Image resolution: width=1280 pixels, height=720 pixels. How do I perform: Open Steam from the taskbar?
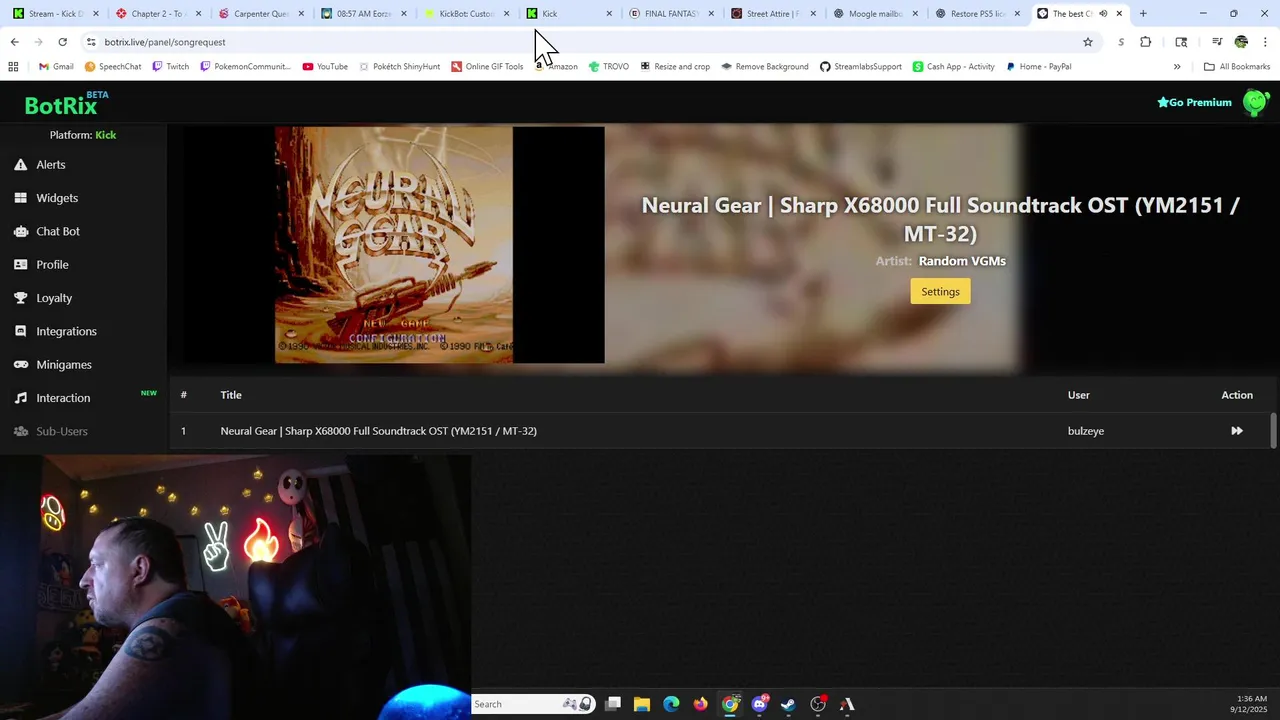coord(788,704)
